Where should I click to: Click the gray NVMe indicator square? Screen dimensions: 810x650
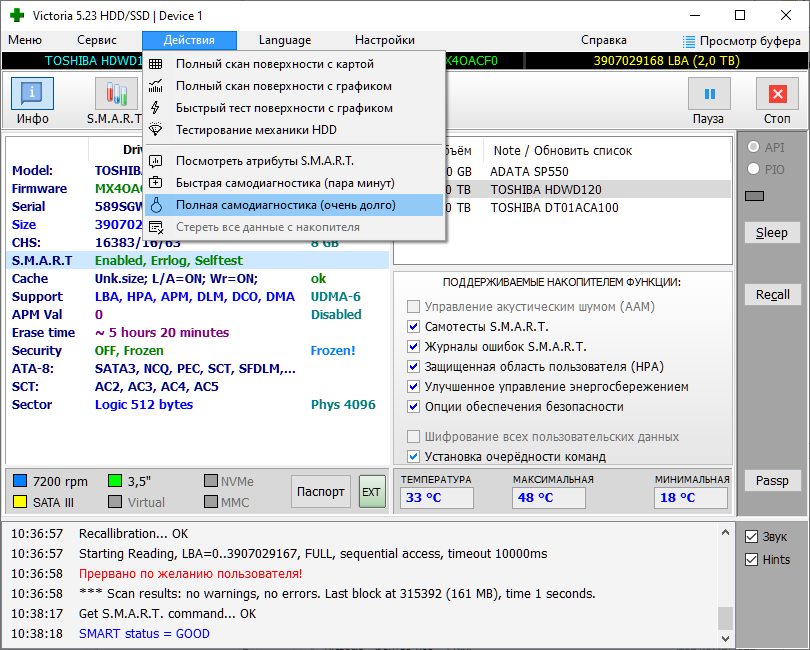(210, 481)
